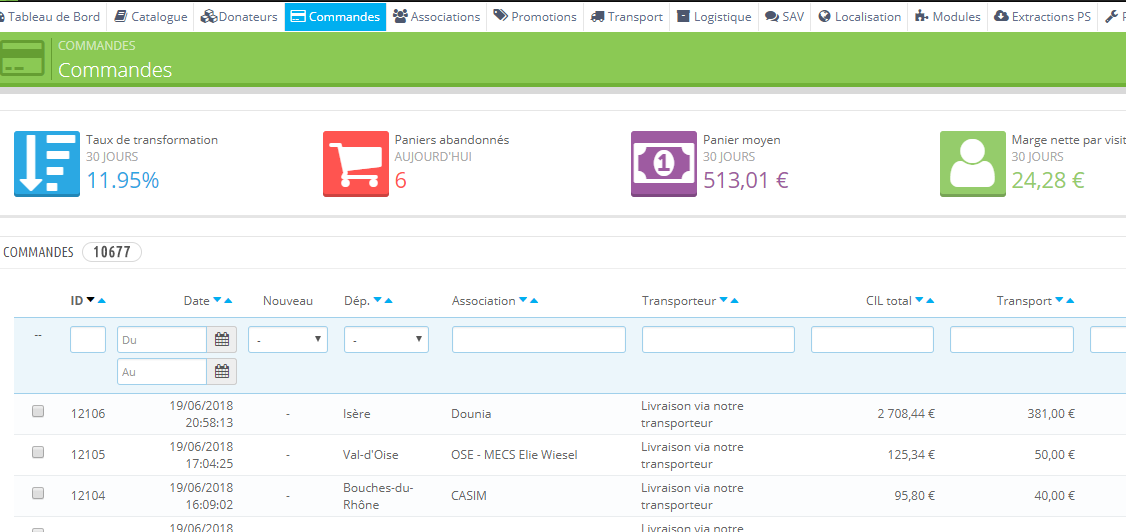Screen dimensions: 1126x532
Task: Open the Au date calendar picker
Action: coord(222,371)
